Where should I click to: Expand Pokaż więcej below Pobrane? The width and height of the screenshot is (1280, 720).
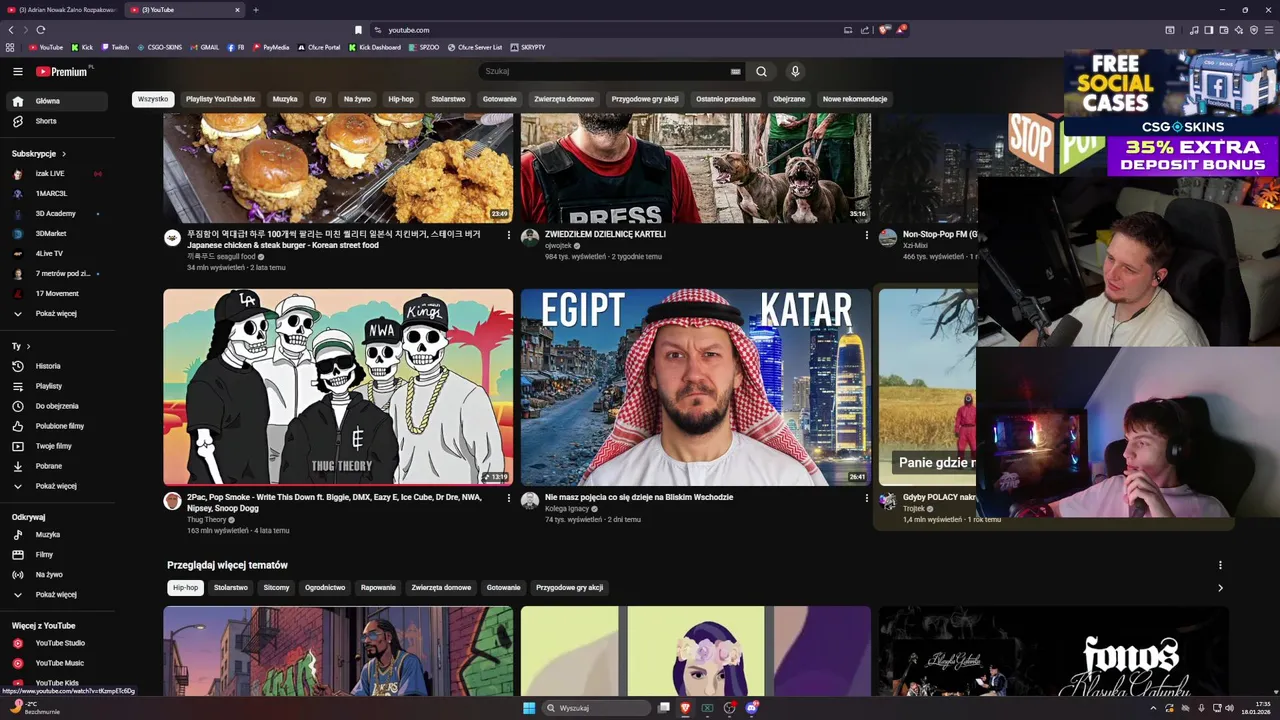point(56,486)
